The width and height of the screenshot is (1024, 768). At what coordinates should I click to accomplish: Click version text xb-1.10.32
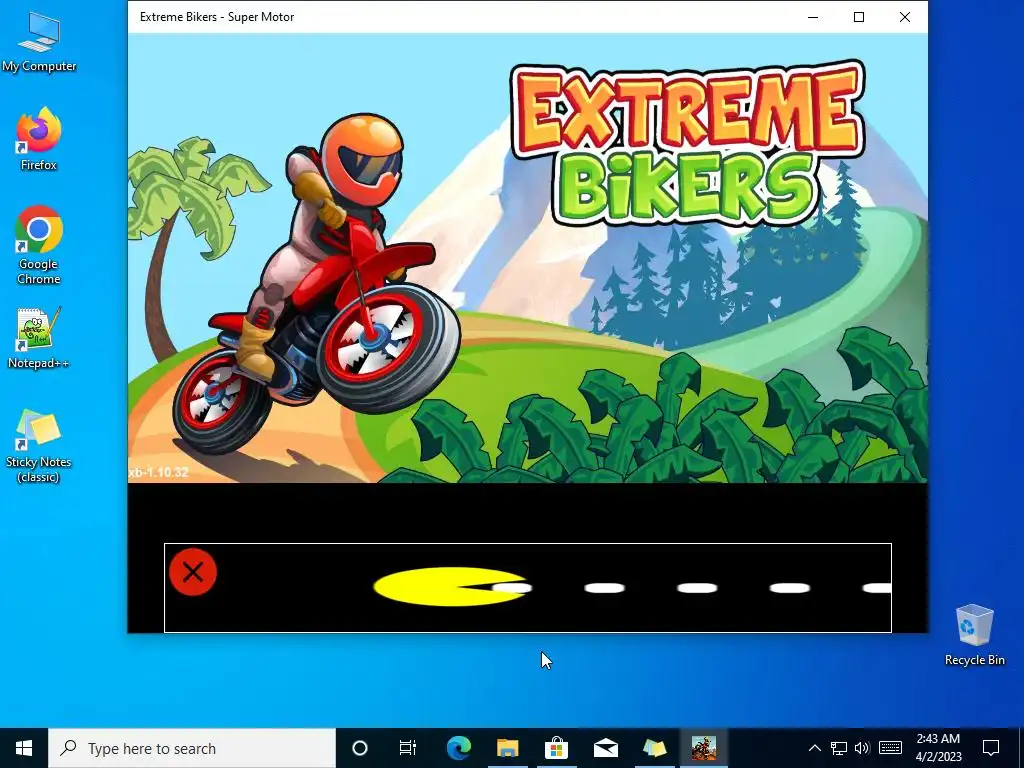(159, 472)
